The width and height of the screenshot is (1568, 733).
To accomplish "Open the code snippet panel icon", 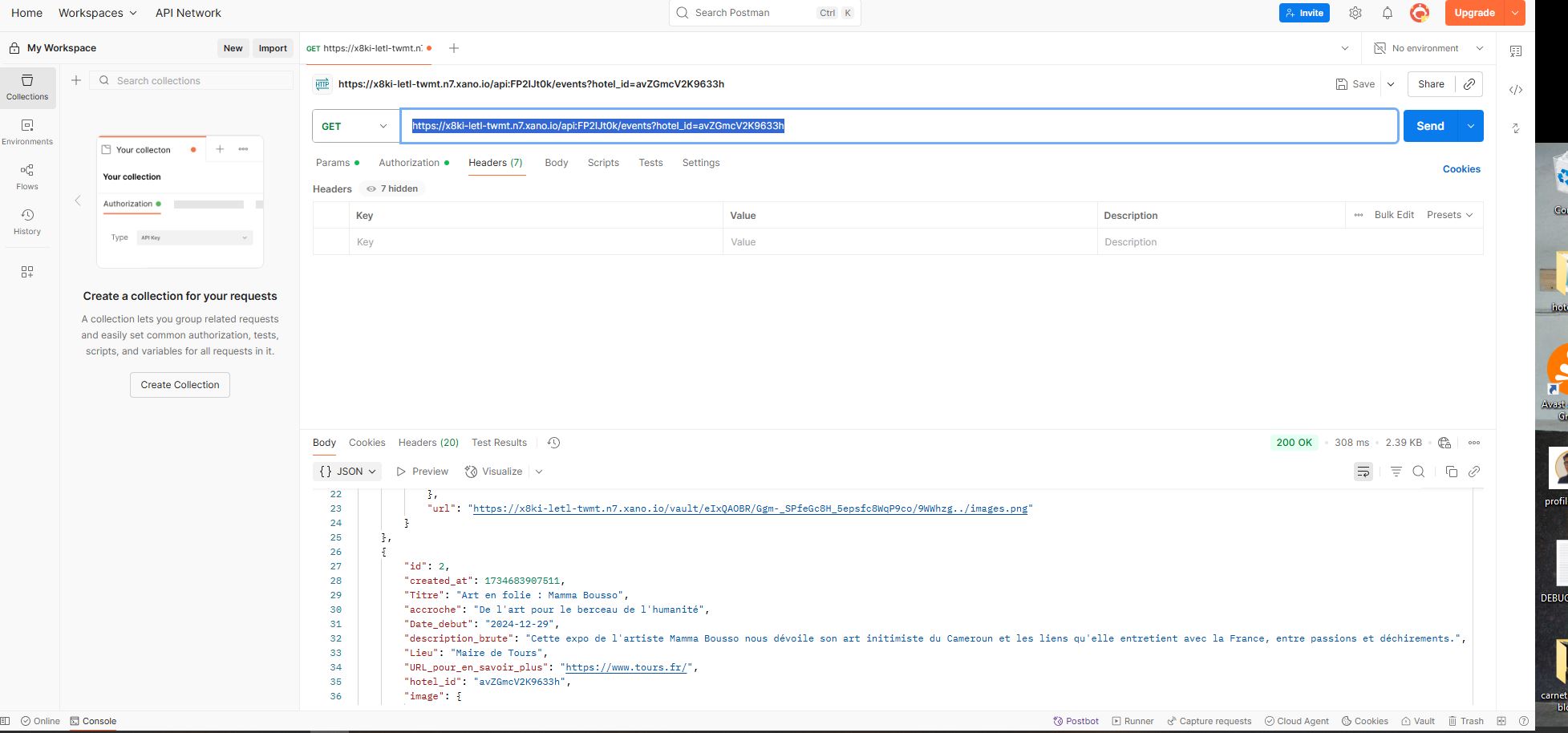I will point(1515,90).
